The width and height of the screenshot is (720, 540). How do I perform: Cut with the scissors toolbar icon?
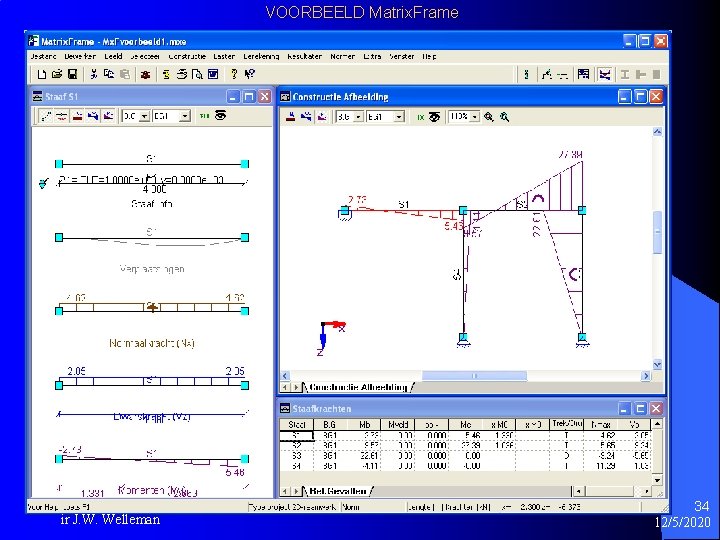(x=94, y=74)
